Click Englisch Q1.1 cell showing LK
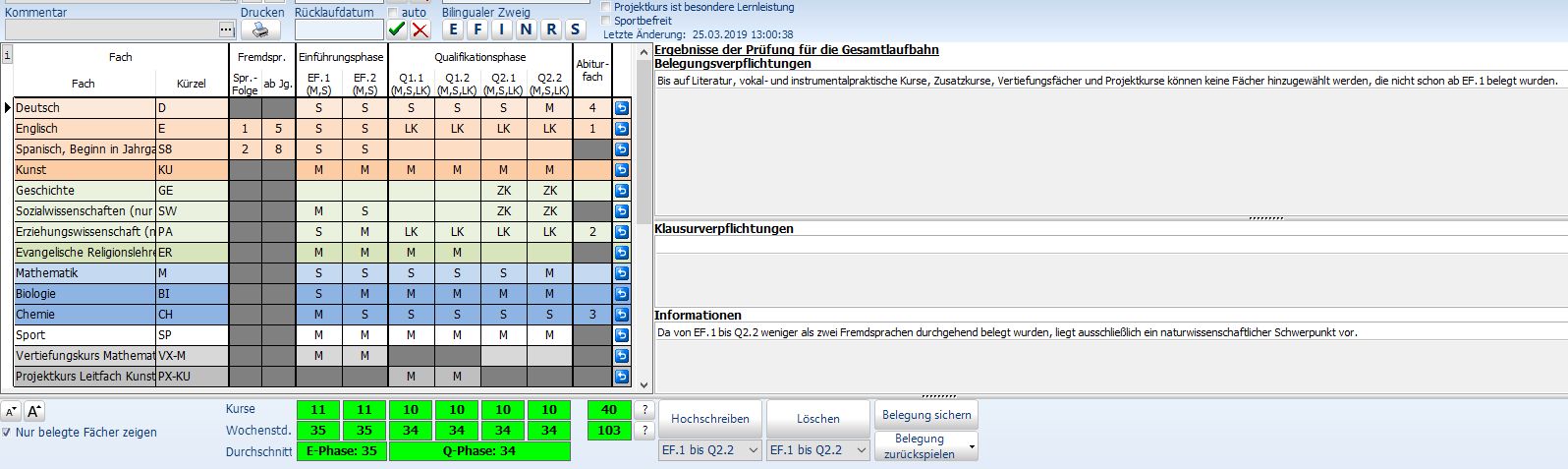The width and height of the screenshot is (1568, 469). click(411, 129)
